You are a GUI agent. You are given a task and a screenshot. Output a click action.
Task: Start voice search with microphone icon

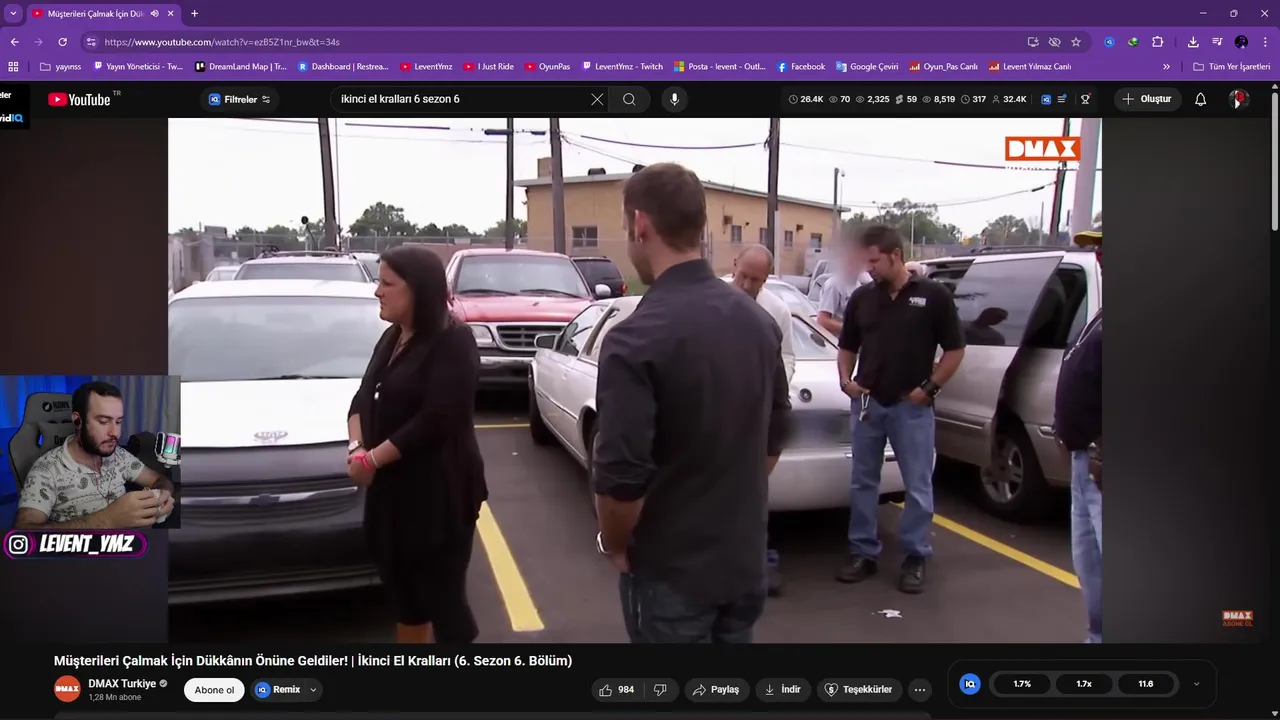pos(674,99)
